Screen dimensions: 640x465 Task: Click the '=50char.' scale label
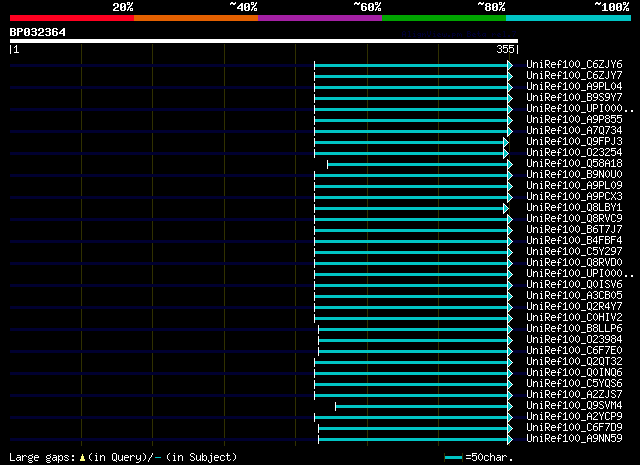click(489, 457)
